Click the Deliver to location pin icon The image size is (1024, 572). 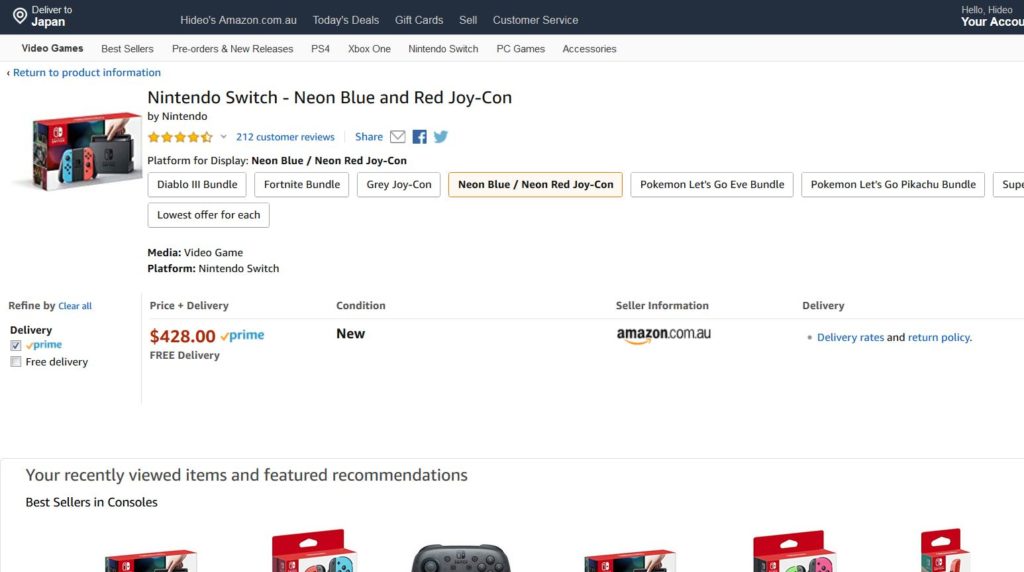pyautogui.click(x=19, y=16)
